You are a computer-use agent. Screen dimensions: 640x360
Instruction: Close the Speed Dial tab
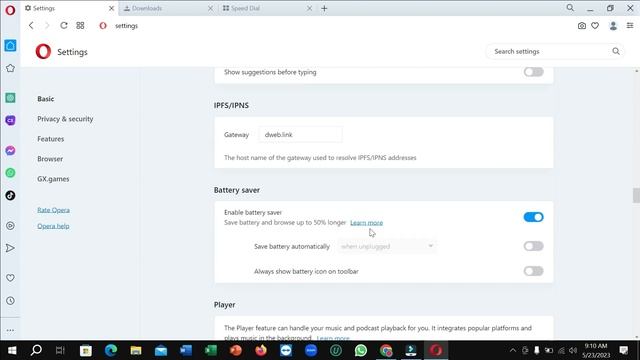click(x=309, y=8)
